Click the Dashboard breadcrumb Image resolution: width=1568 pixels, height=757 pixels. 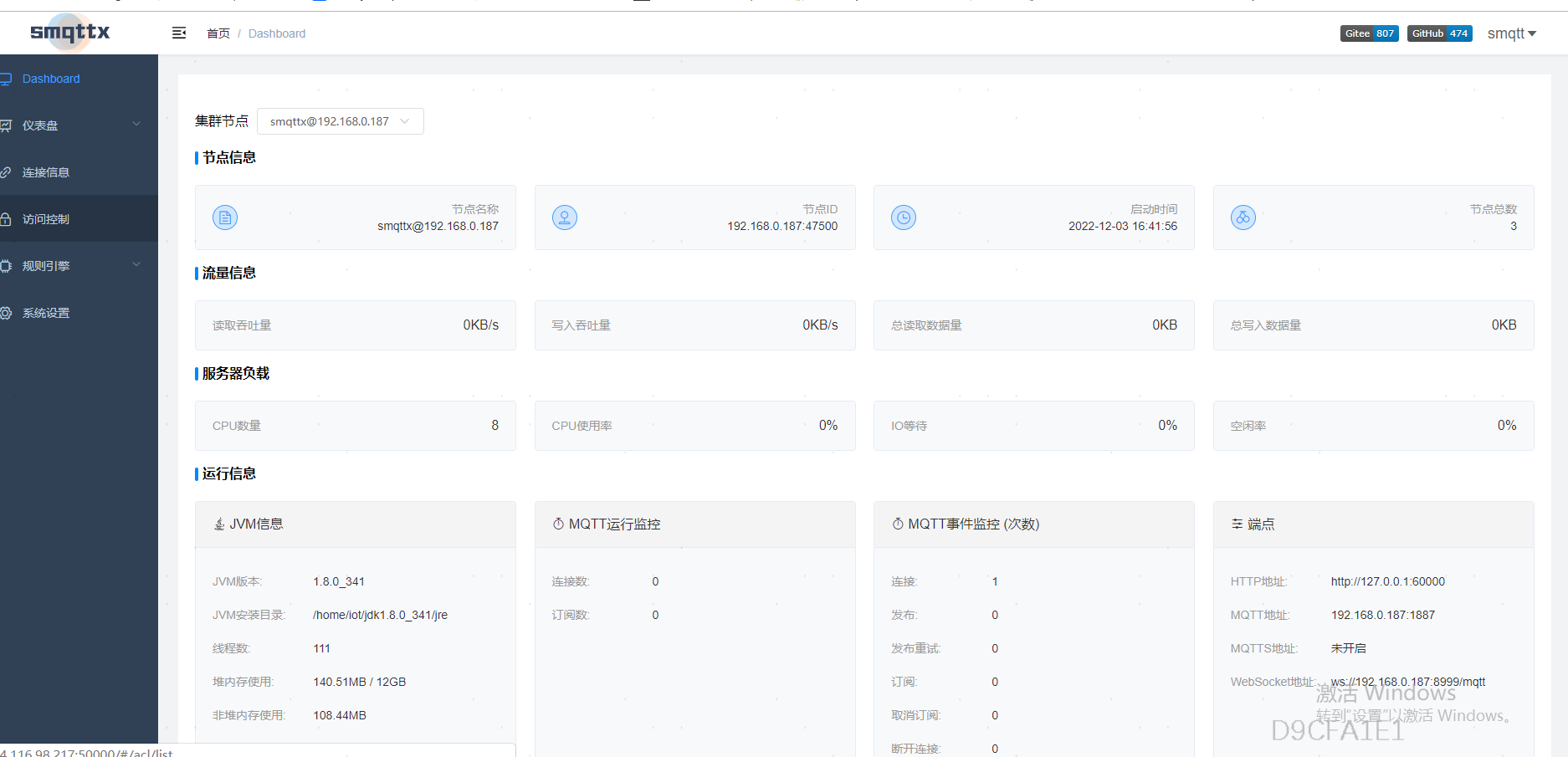point(277,33)
